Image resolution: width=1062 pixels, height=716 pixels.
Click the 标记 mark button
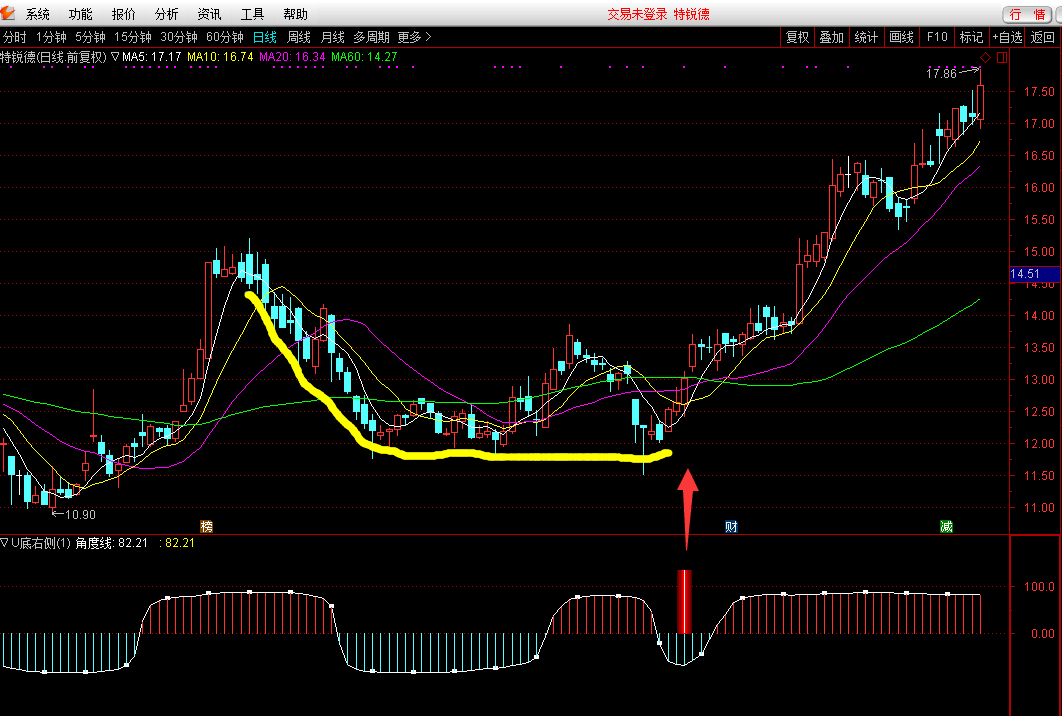(x=971, y=37)
